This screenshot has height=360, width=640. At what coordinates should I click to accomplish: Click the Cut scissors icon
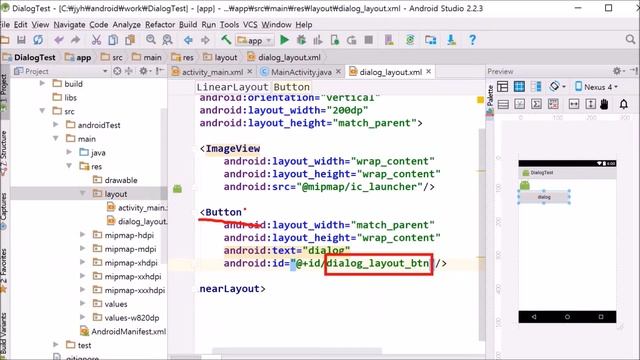pos(96,40)
